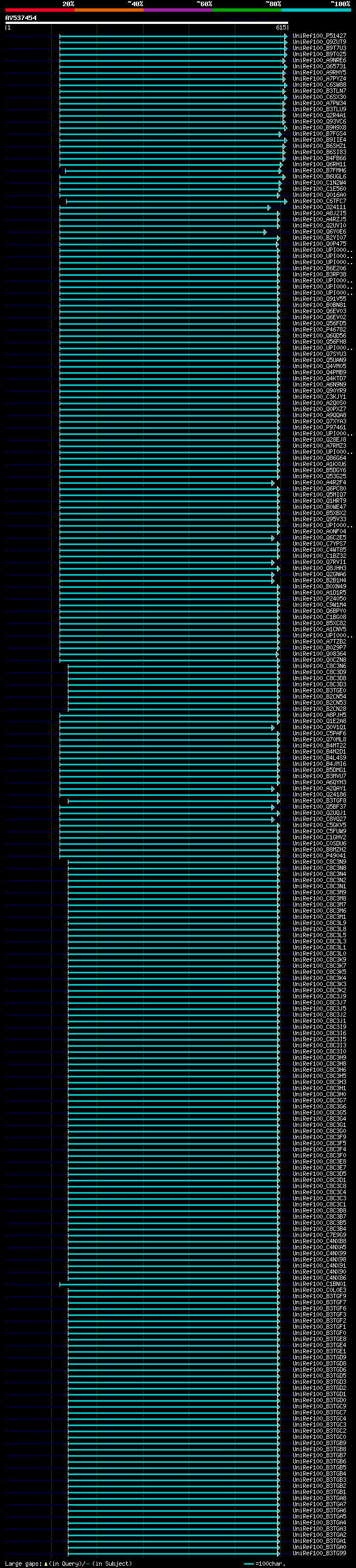Select the UniRef100_B7FGS4 entry
The image size is (356, 1568).
[x=319, y=134]
